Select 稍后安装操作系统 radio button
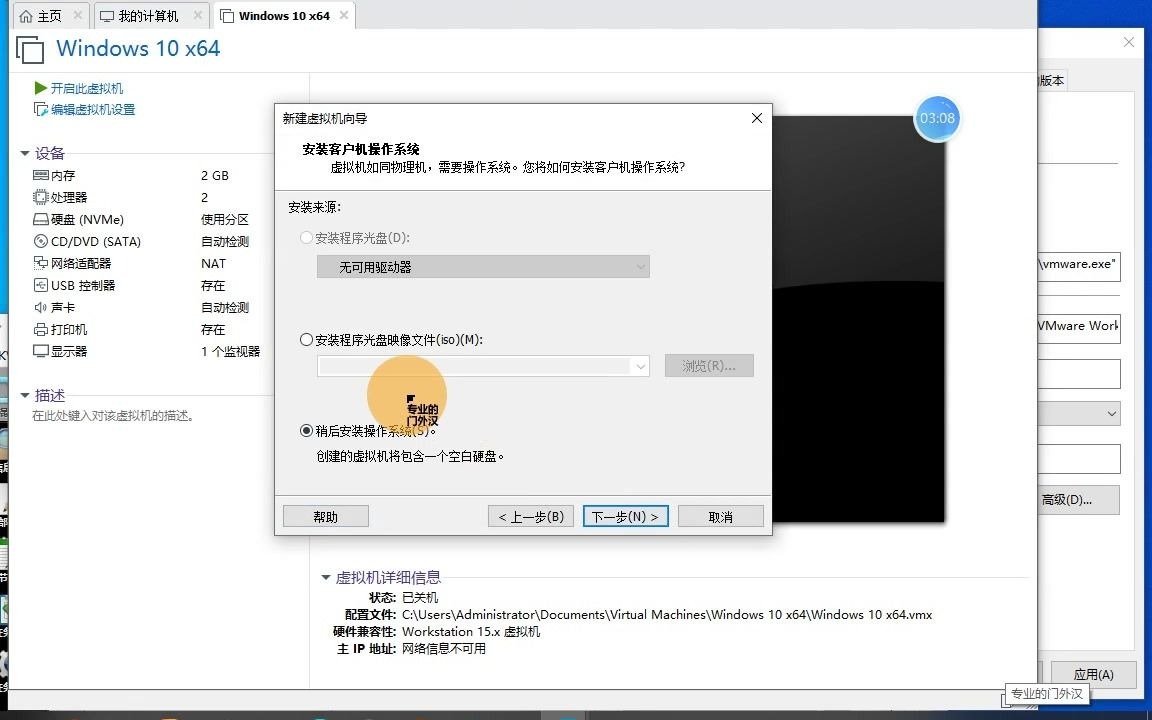 (x=306, y=430)
